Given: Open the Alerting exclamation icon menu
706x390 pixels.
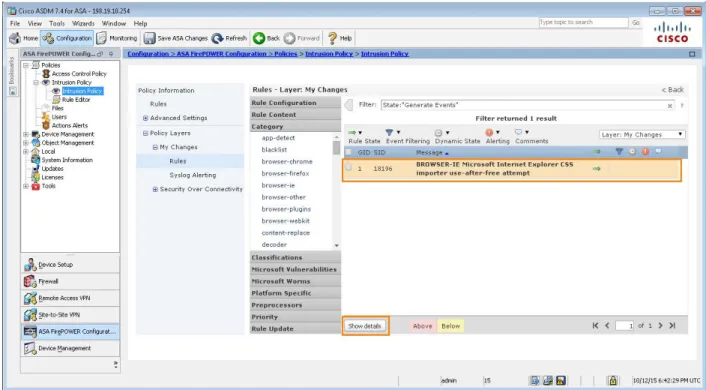Looking at the screenshot, I should (x=492, y=132).
